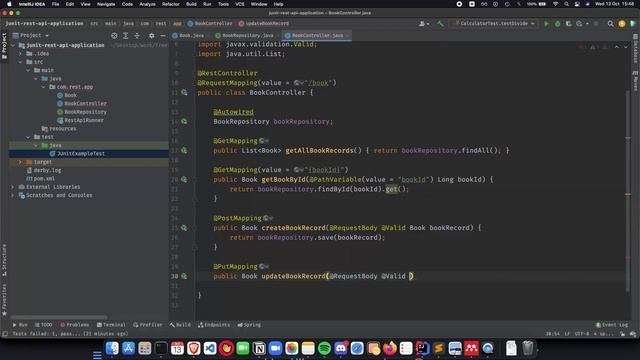Open URL globe icon next to @PutMapping

tap(264, 267)
